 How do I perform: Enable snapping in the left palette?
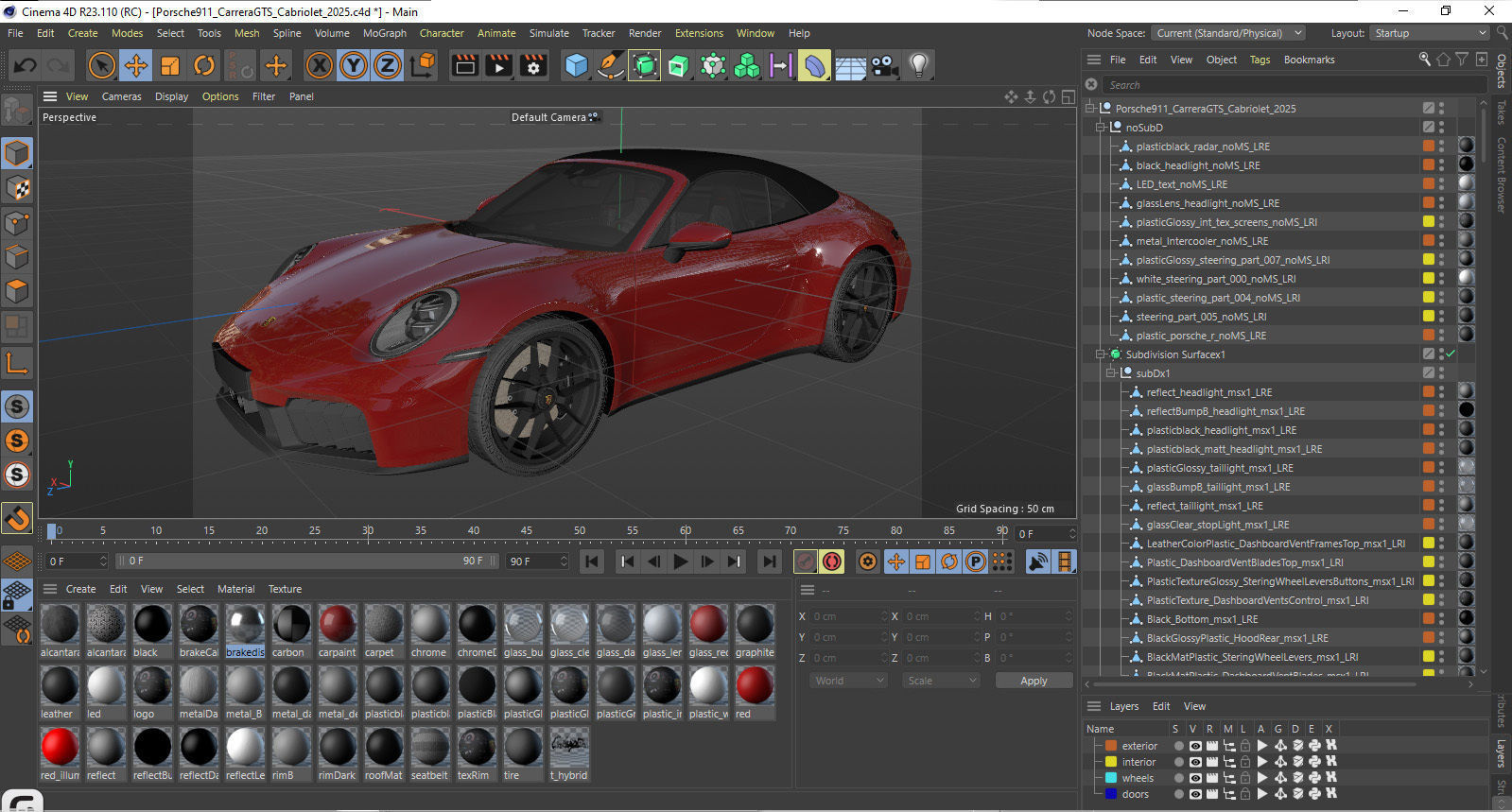click(x=17, y=518)
